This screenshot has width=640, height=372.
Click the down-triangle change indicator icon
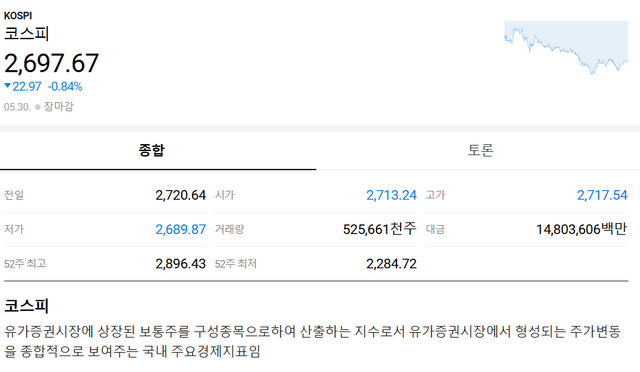[x=7, y=86]
